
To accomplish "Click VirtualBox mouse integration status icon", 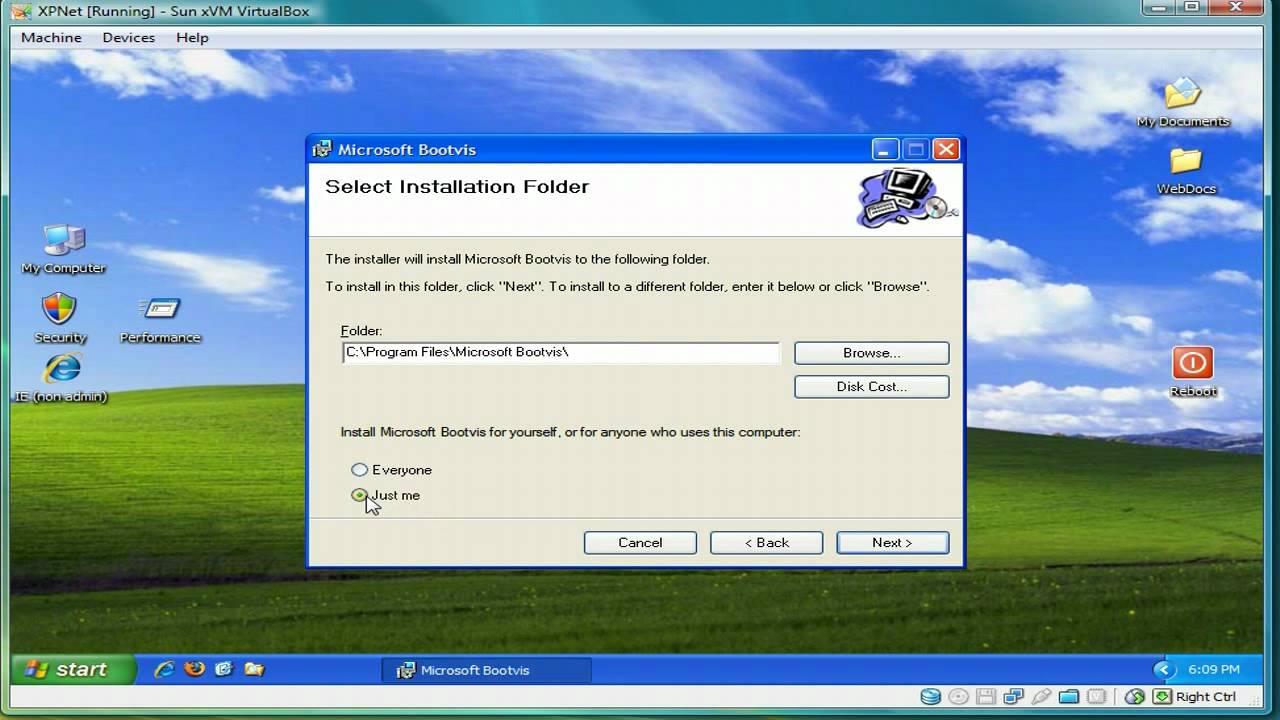I will click(1134, 697).
